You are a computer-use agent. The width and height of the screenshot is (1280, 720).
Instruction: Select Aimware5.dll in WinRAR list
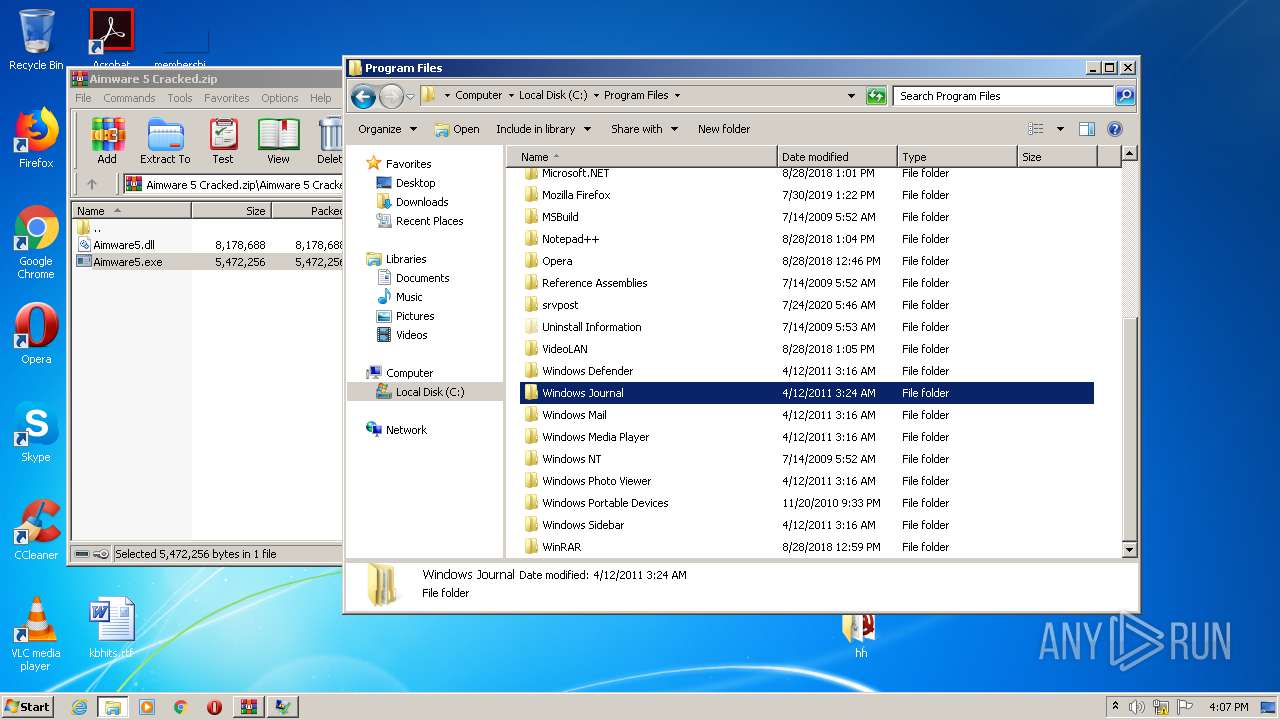[124, 245]
